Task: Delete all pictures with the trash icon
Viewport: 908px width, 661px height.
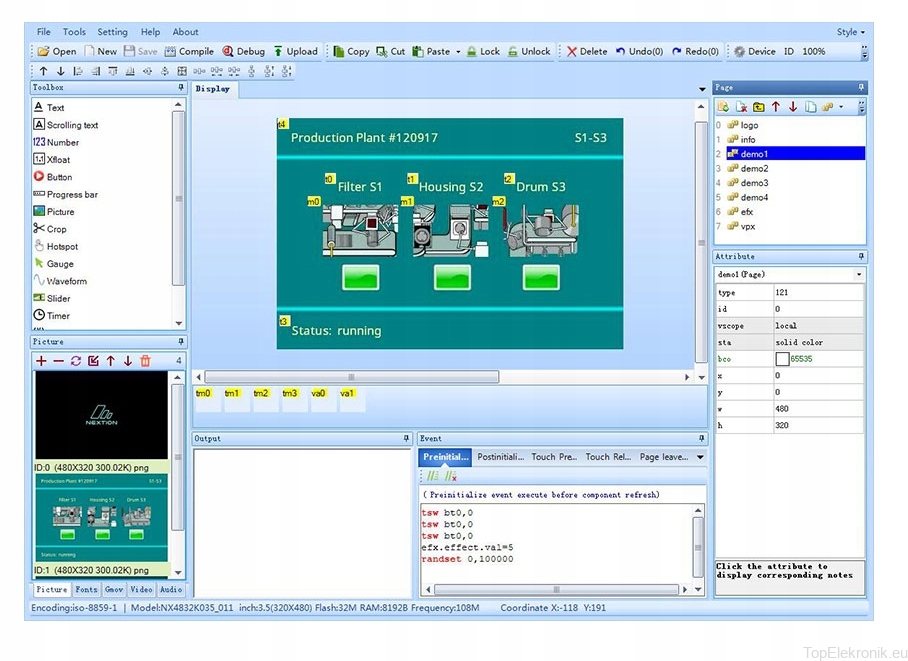Action: [x=145, y=361]
